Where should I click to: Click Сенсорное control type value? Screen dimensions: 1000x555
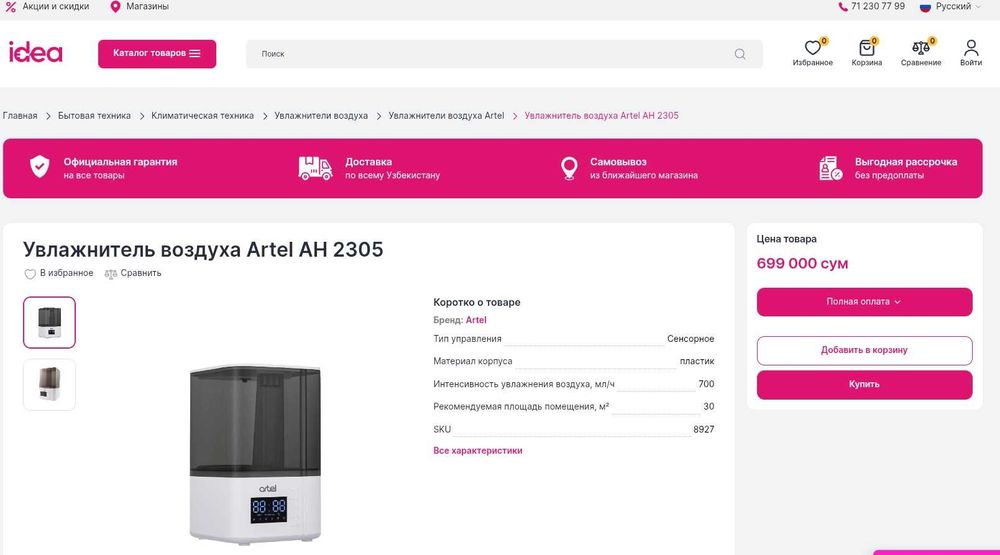coord(691,339)
